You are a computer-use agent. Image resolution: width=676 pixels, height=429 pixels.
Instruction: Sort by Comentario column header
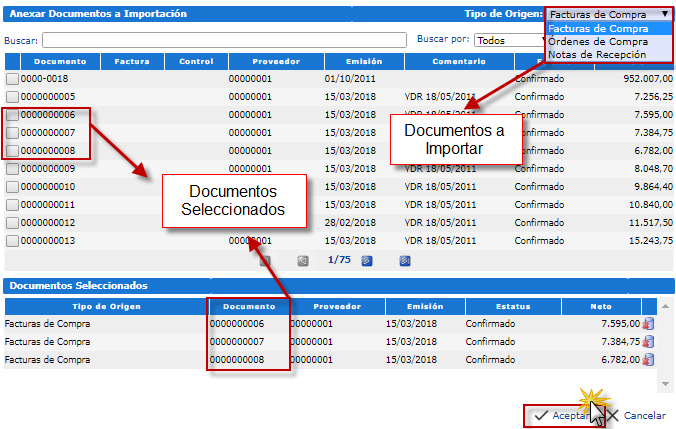[459, 62]
